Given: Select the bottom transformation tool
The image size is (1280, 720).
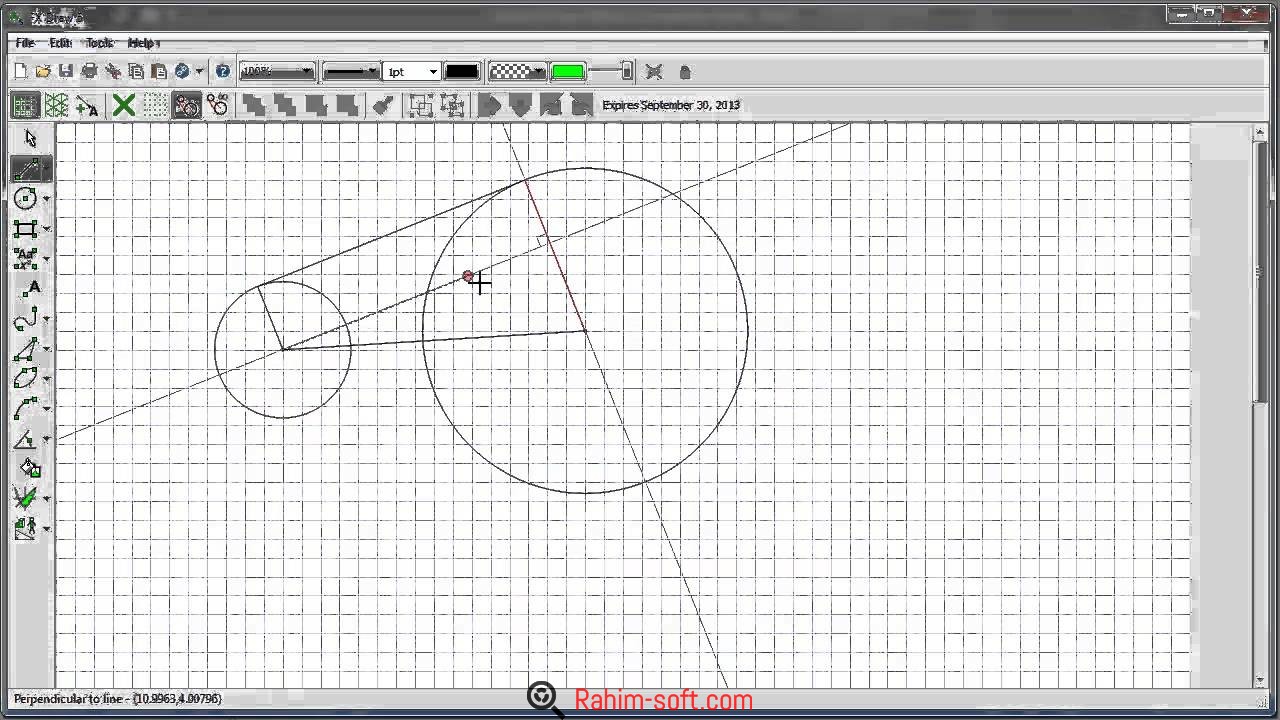Looking at the screenshot, I should 26,527.
